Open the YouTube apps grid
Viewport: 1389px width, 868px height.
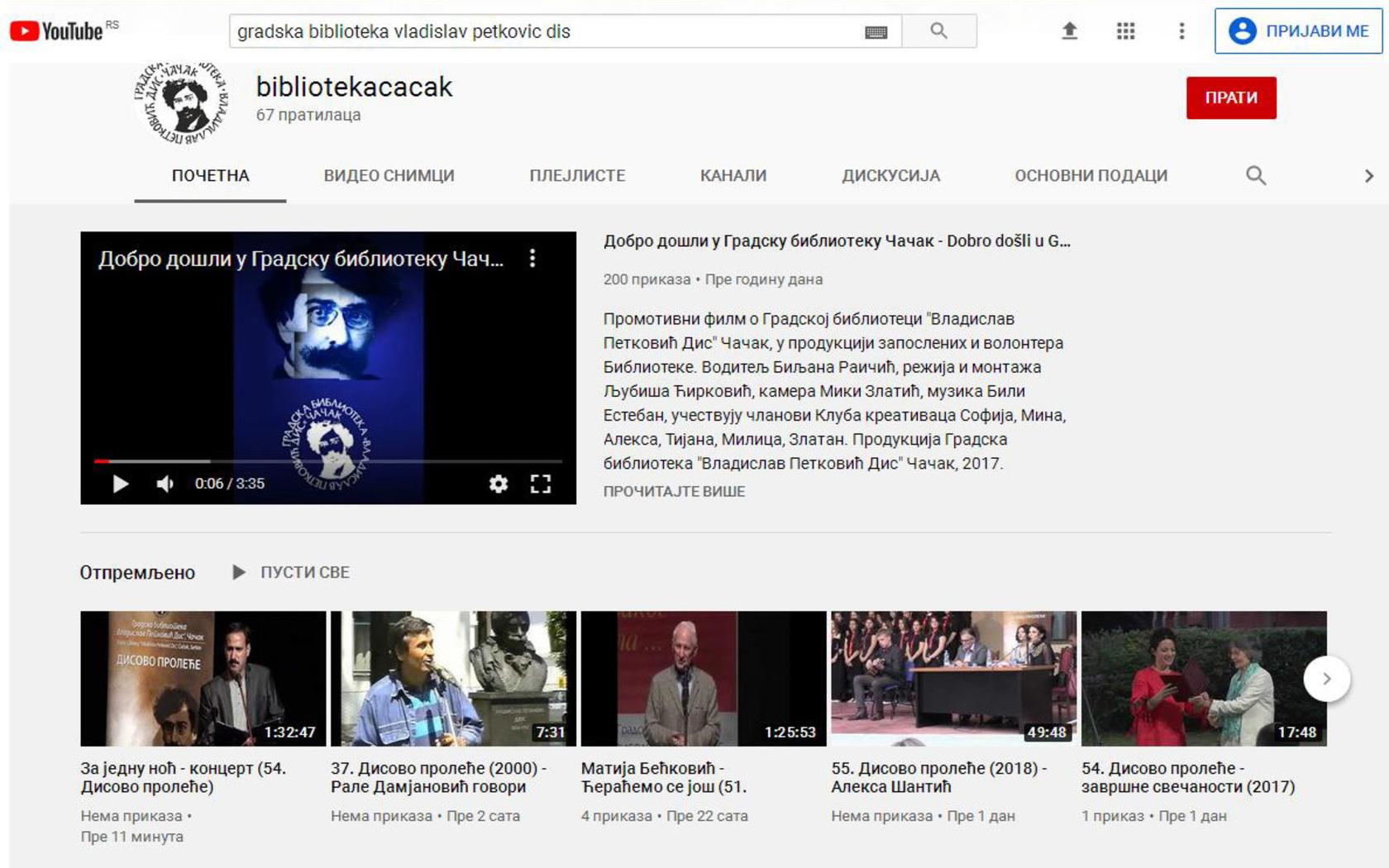1125,31
